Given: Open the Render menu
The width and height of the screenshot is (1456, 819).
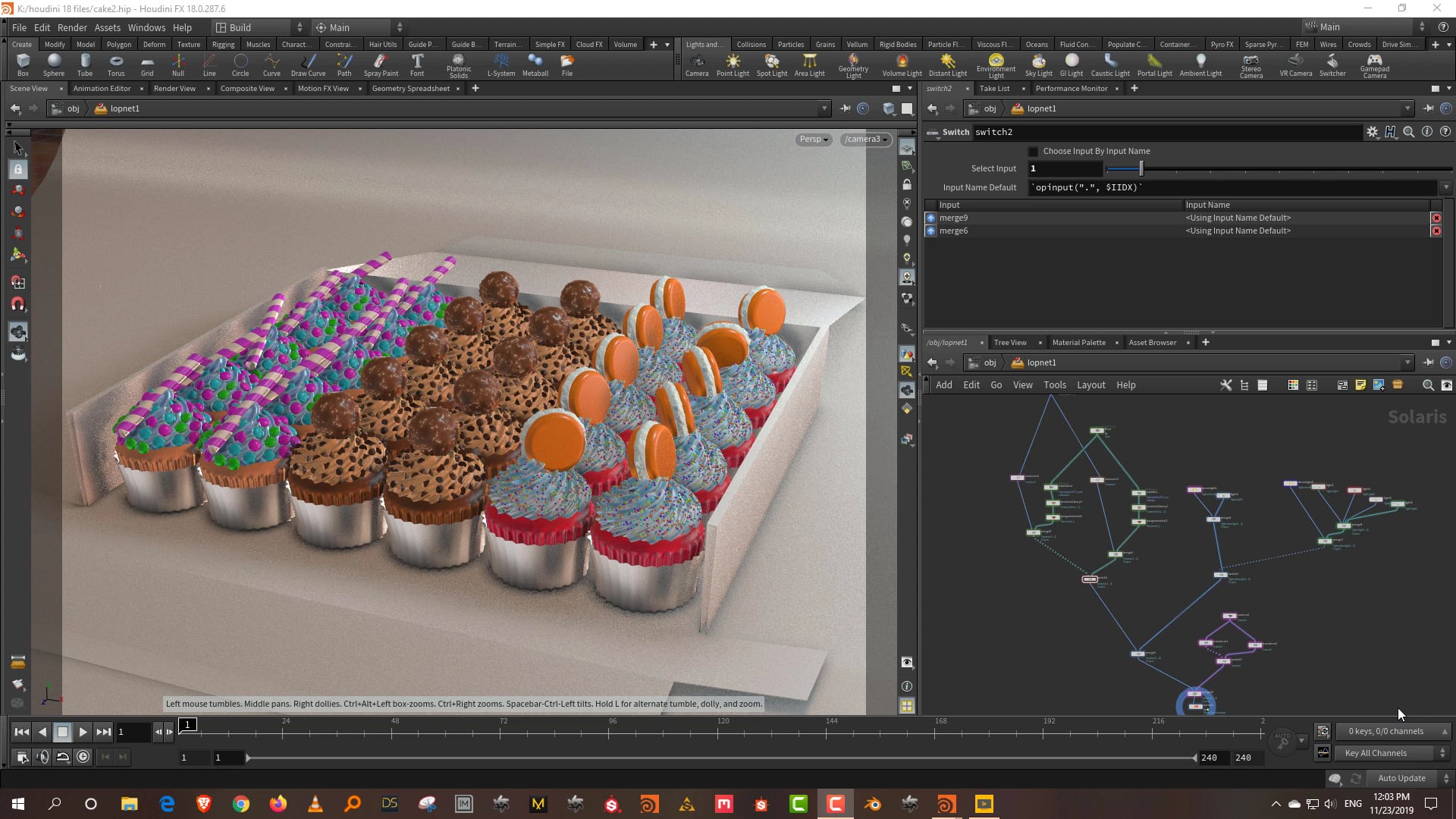Looking at the screenshot, I should [x=72, y=27].
